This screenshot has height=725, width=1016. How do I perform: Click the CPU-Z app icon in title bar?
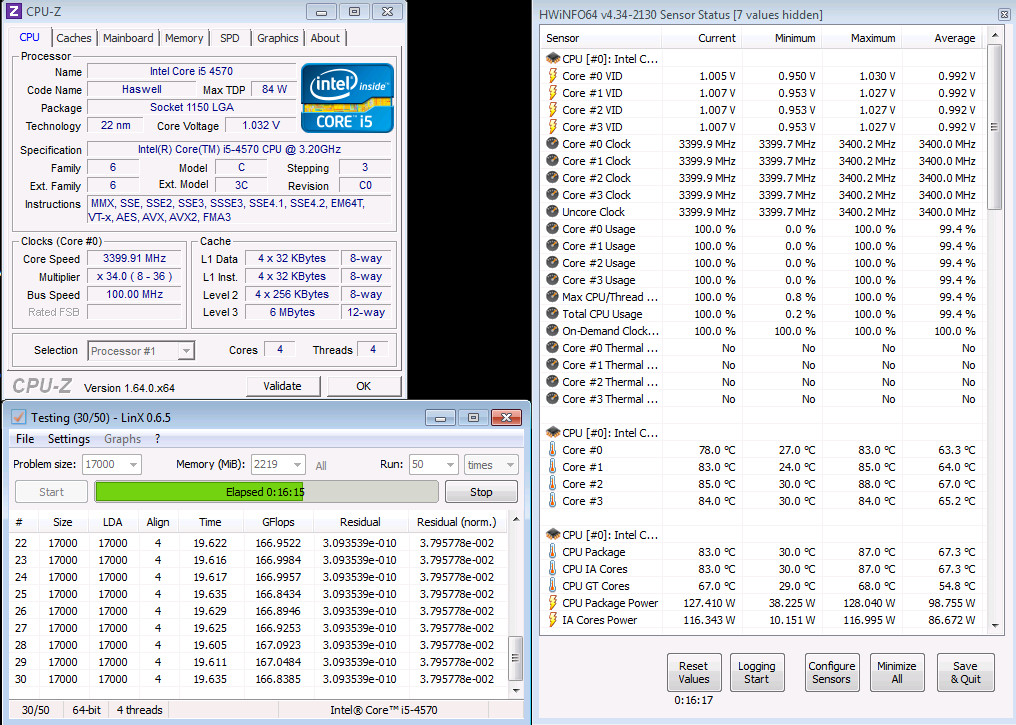[x=13, y=12]
